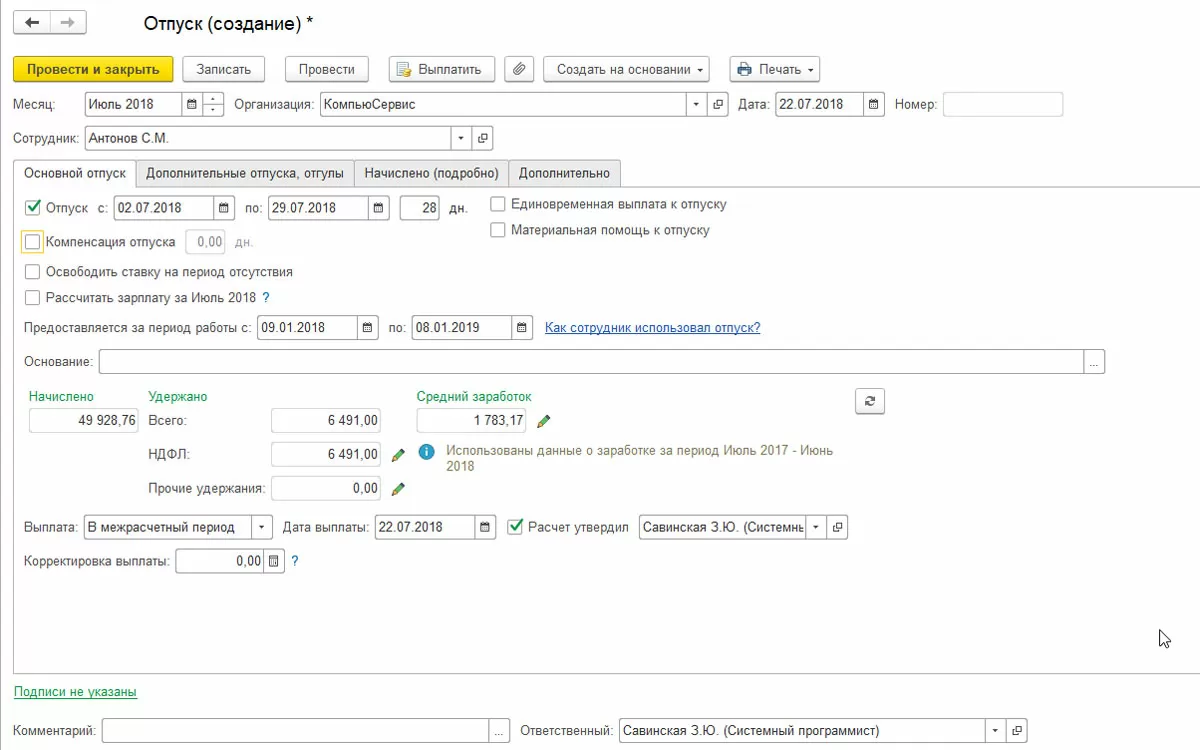The image size is (1200, 750).
Task: Open calendar for the Дата field
Action: [x=874, y=104]
